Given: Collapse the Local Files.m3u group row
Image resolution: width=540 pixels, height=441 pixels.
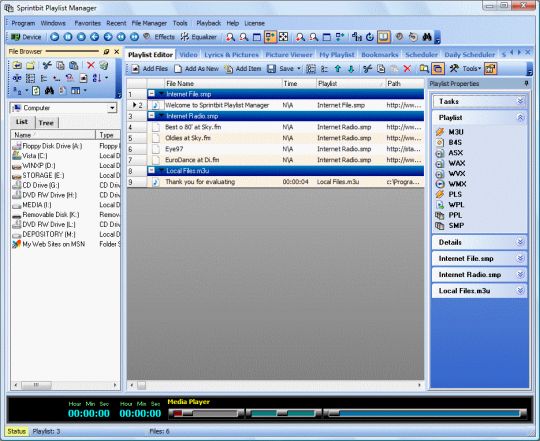Looking at the screenshot, I should point(151,170).
